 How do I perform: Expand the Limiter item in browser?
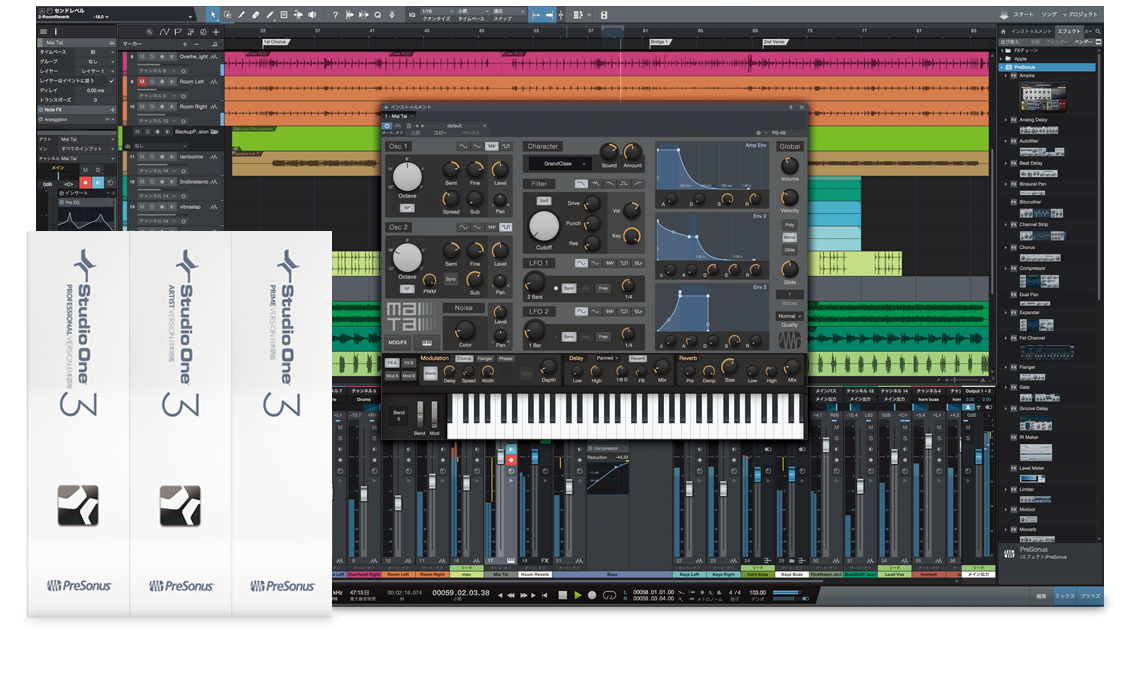coord(1006,489)
